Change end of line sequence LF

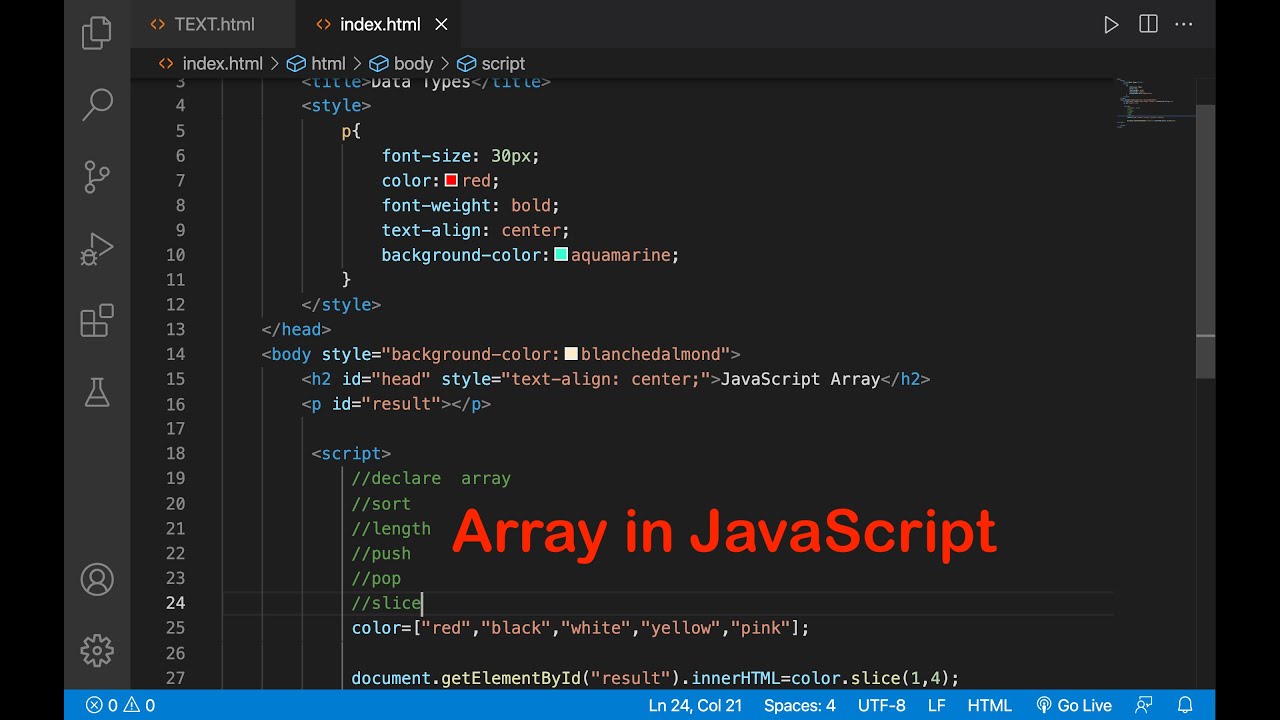click(x=936, y=705)
